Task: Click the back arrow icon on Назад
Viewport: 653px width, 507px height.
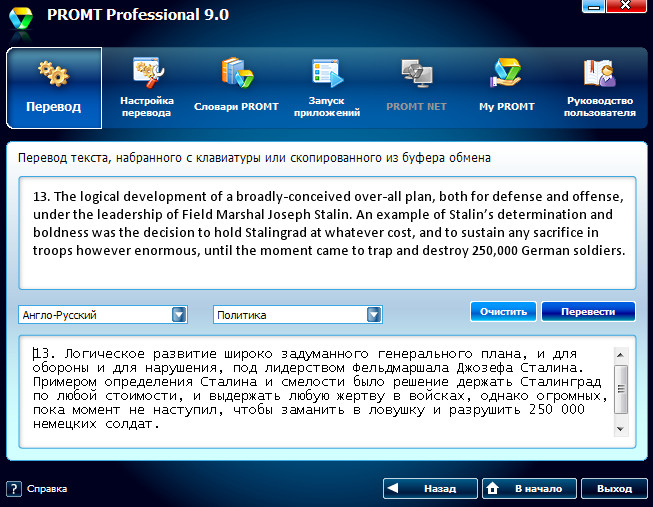Action: (x=393, y=488)
